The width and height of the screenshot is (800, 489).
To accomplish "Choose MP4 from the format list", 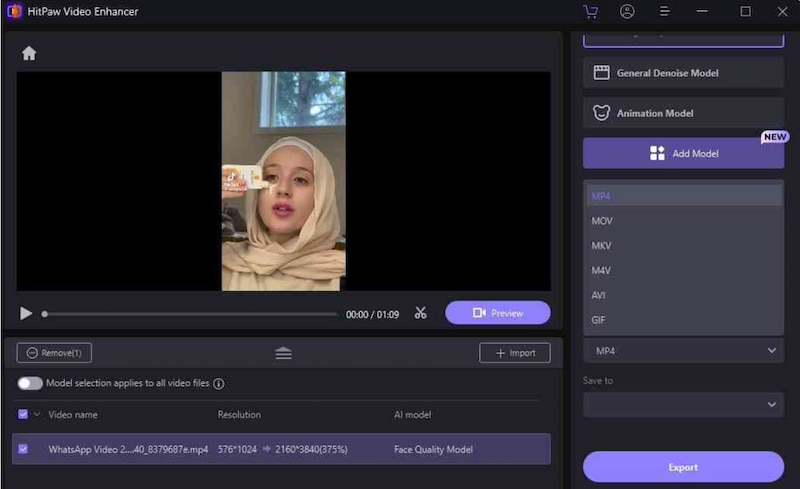I will coord(684,196).
